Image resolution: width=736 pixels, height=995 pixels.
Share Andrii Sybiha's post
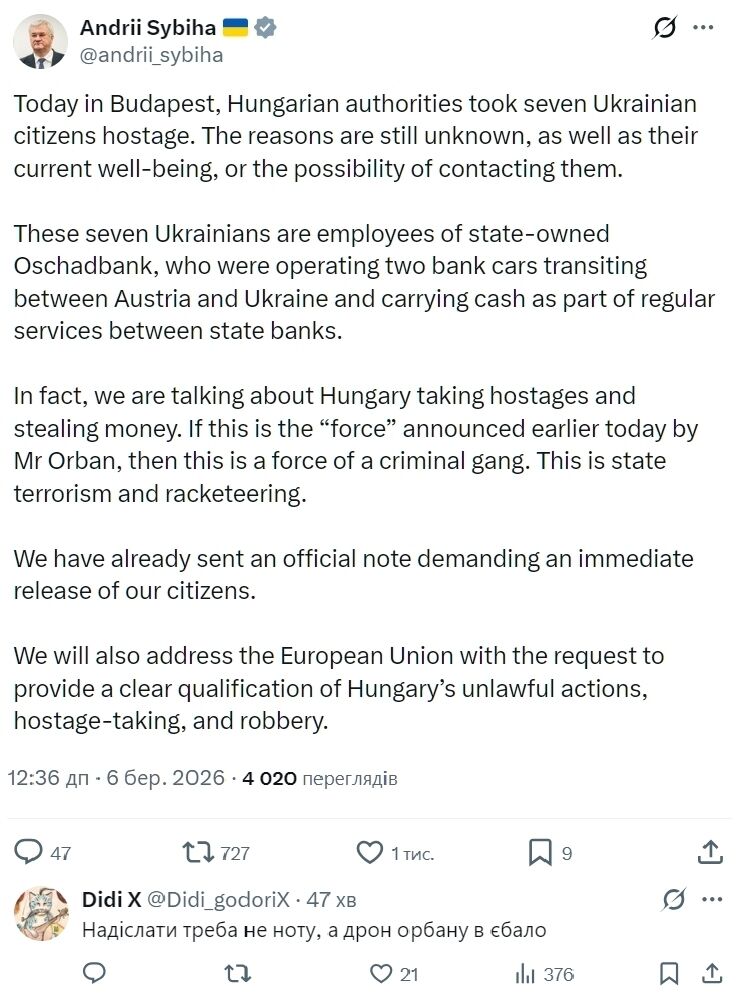click(x=711, y=852)
